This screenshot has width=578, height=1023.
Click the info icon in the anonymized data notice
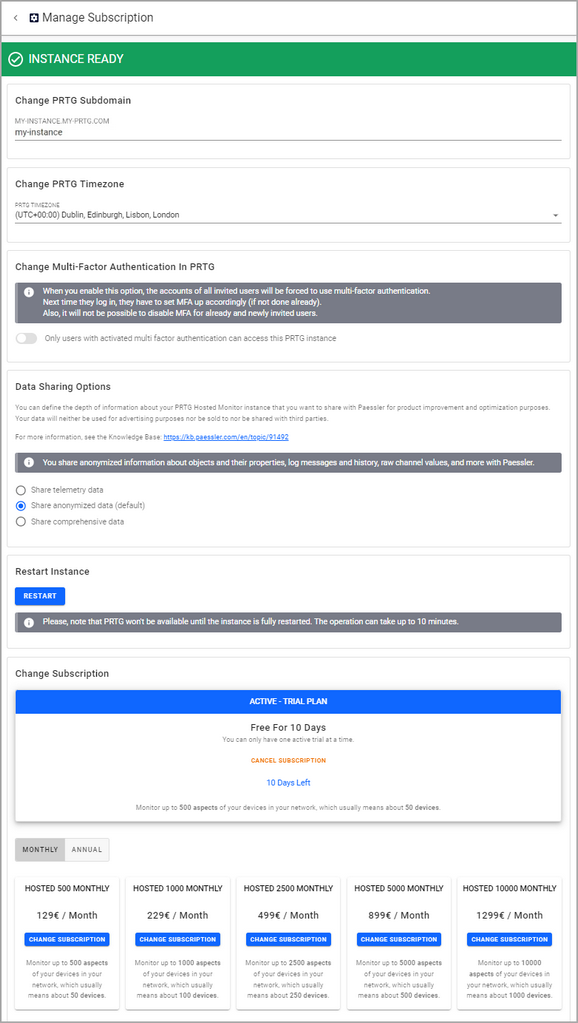(x=29, y=463)
